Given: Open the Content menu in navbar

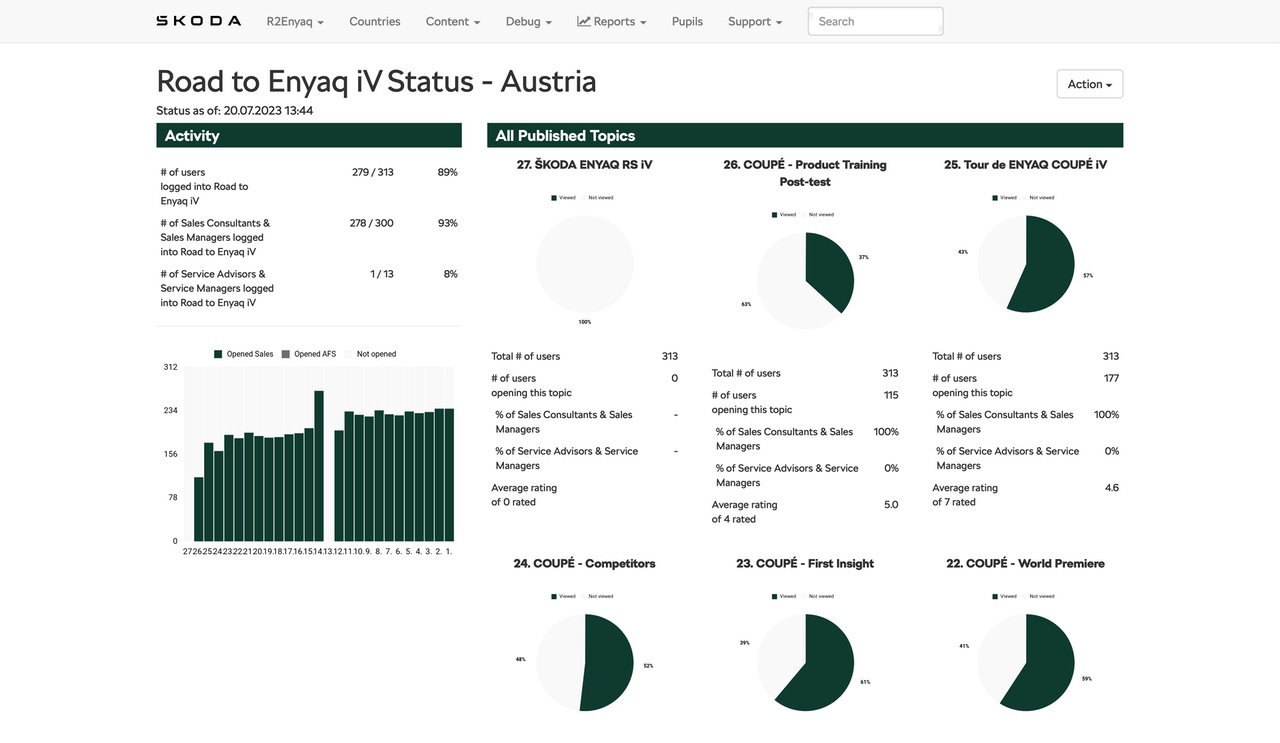Looking at the screenshot, I should tap(452, 21).
